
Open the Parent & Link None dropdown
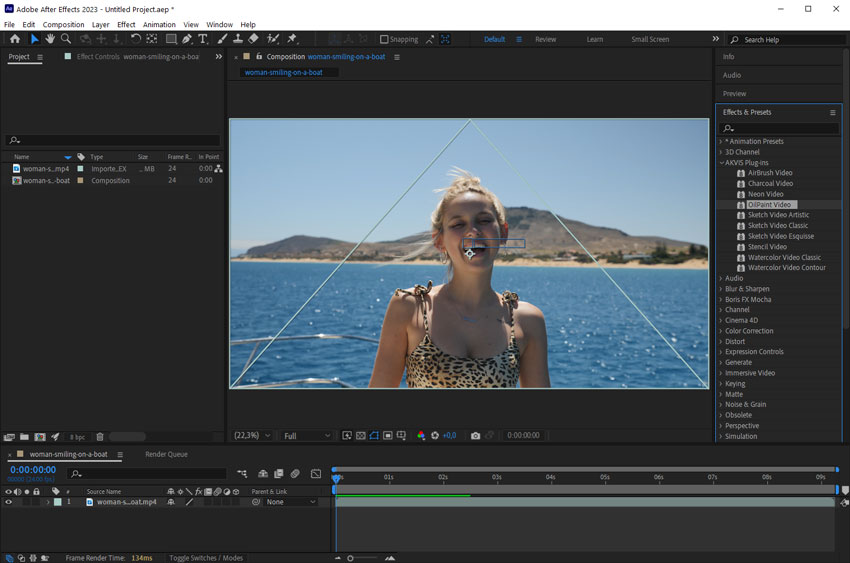click(x=291, y=502)
